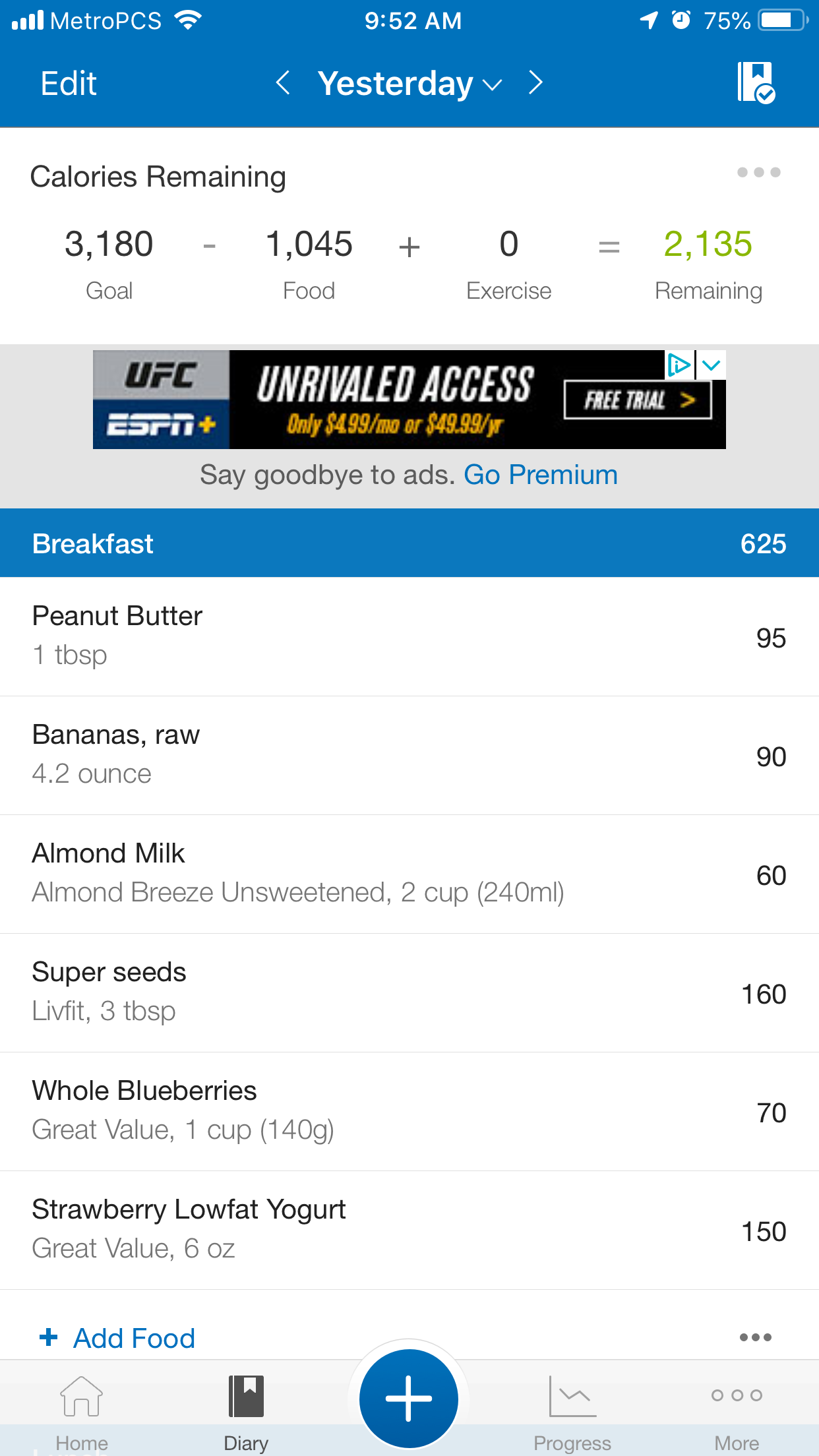Go to the previous day arrow

[283, 83]
